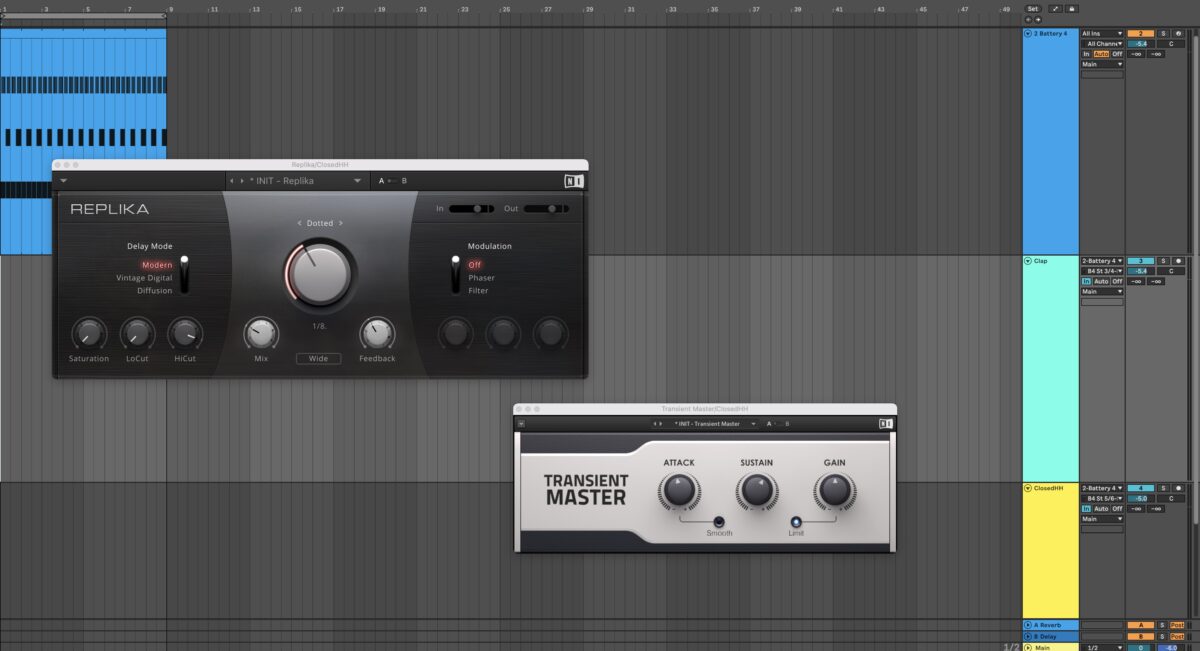Click the Replika LoCut knob
The image size is (1200, 651).
137,334
